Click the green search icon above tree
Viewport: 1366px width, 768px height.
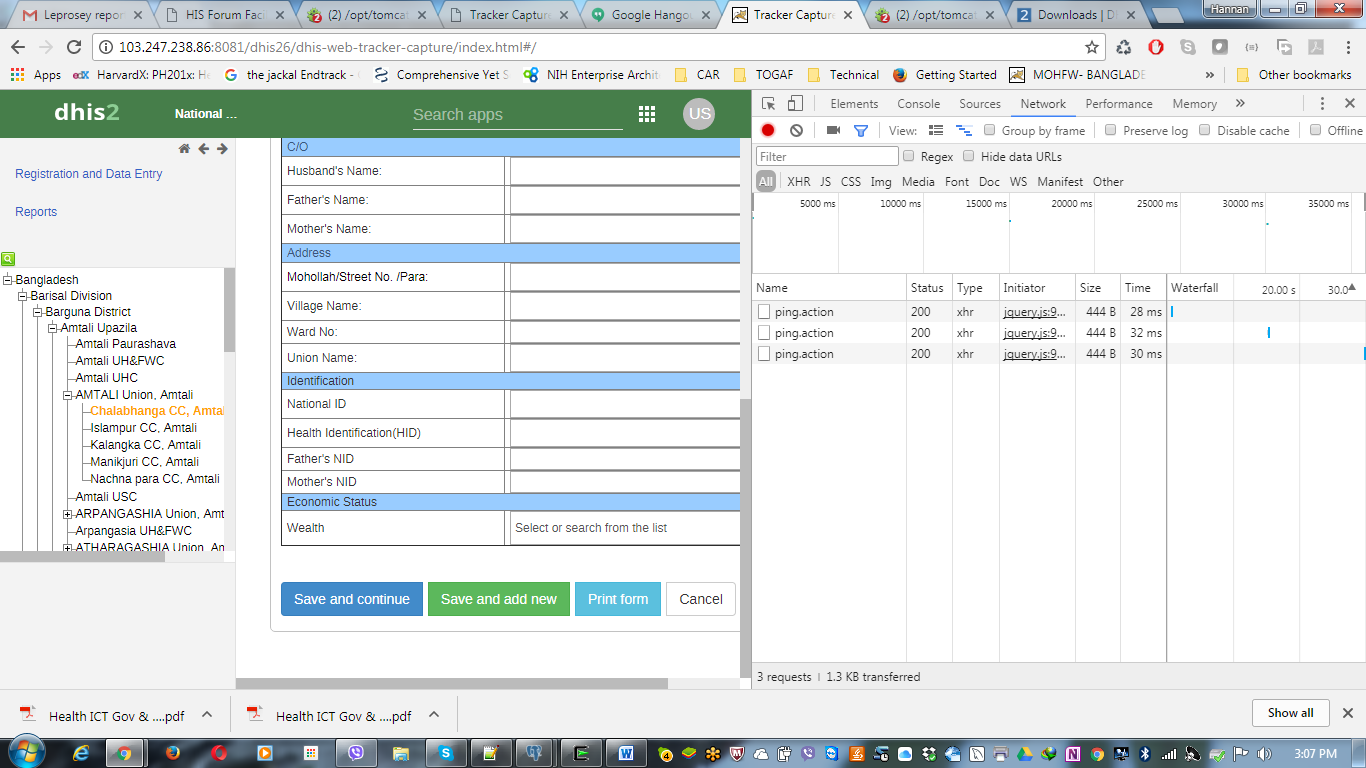[8, 258]
